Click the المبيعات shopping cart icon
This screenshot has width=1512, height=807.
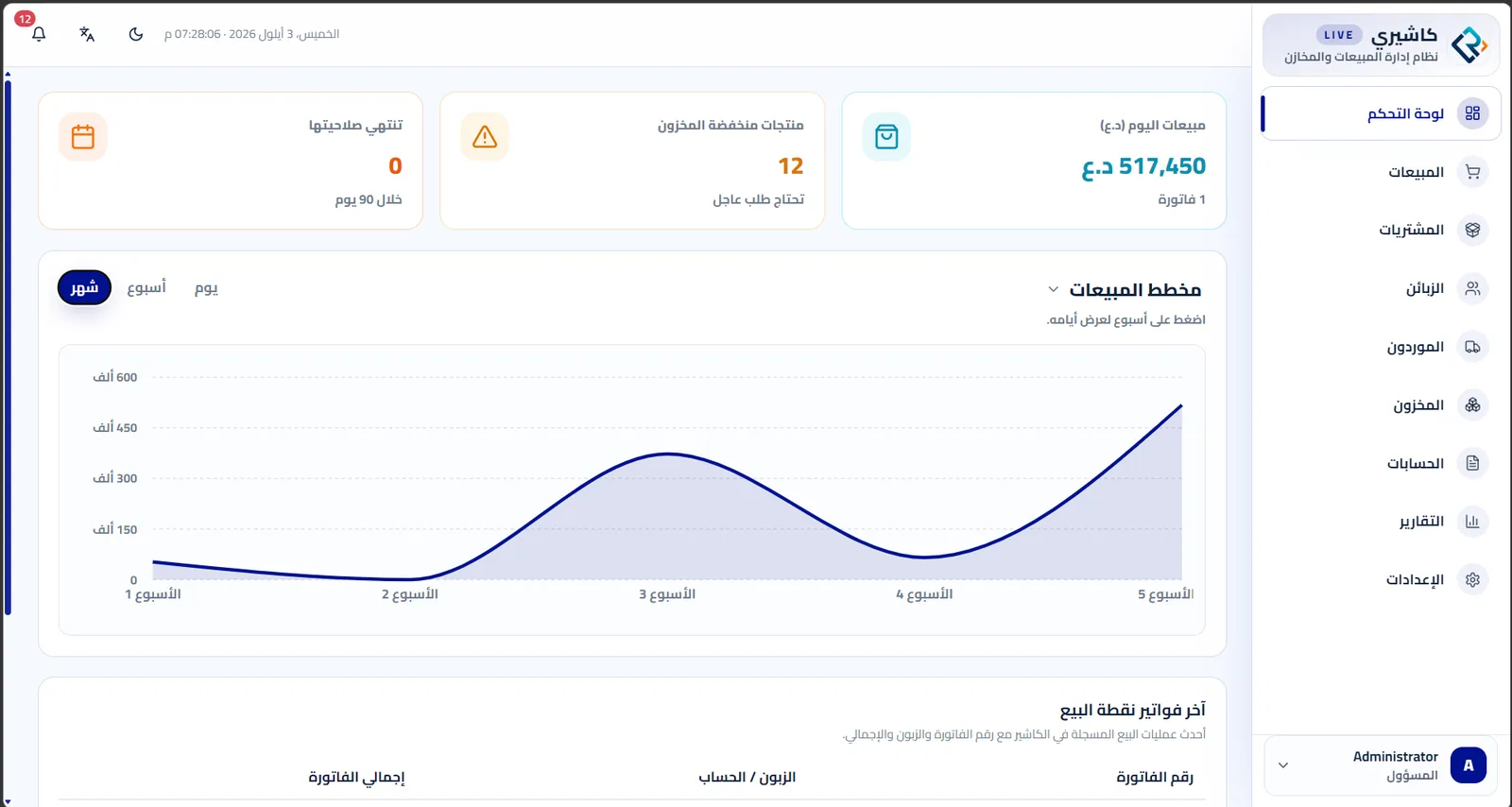pos(1472,172)
